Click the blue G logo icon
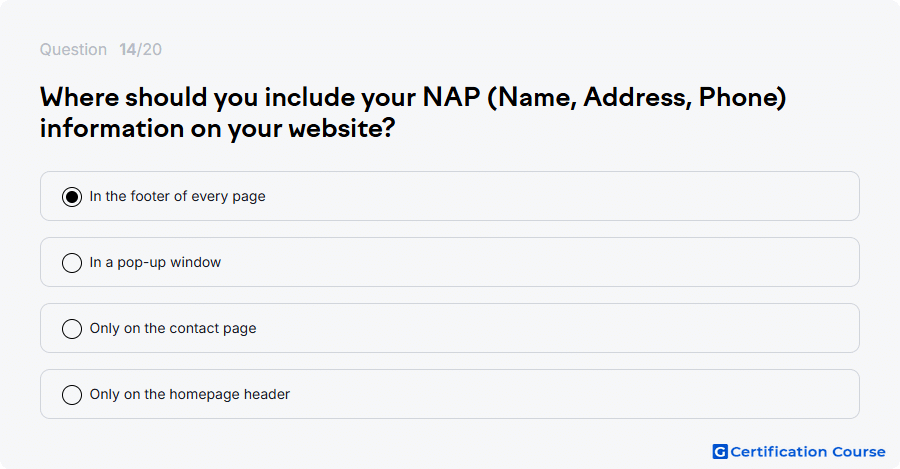900x469 pixels. point(720,452)
